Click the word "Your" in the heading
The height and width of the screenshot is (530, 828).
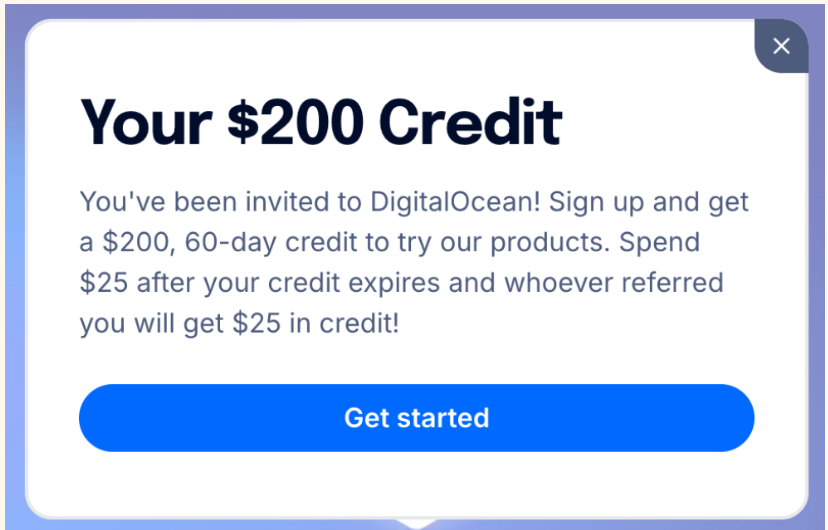[145, 123]
